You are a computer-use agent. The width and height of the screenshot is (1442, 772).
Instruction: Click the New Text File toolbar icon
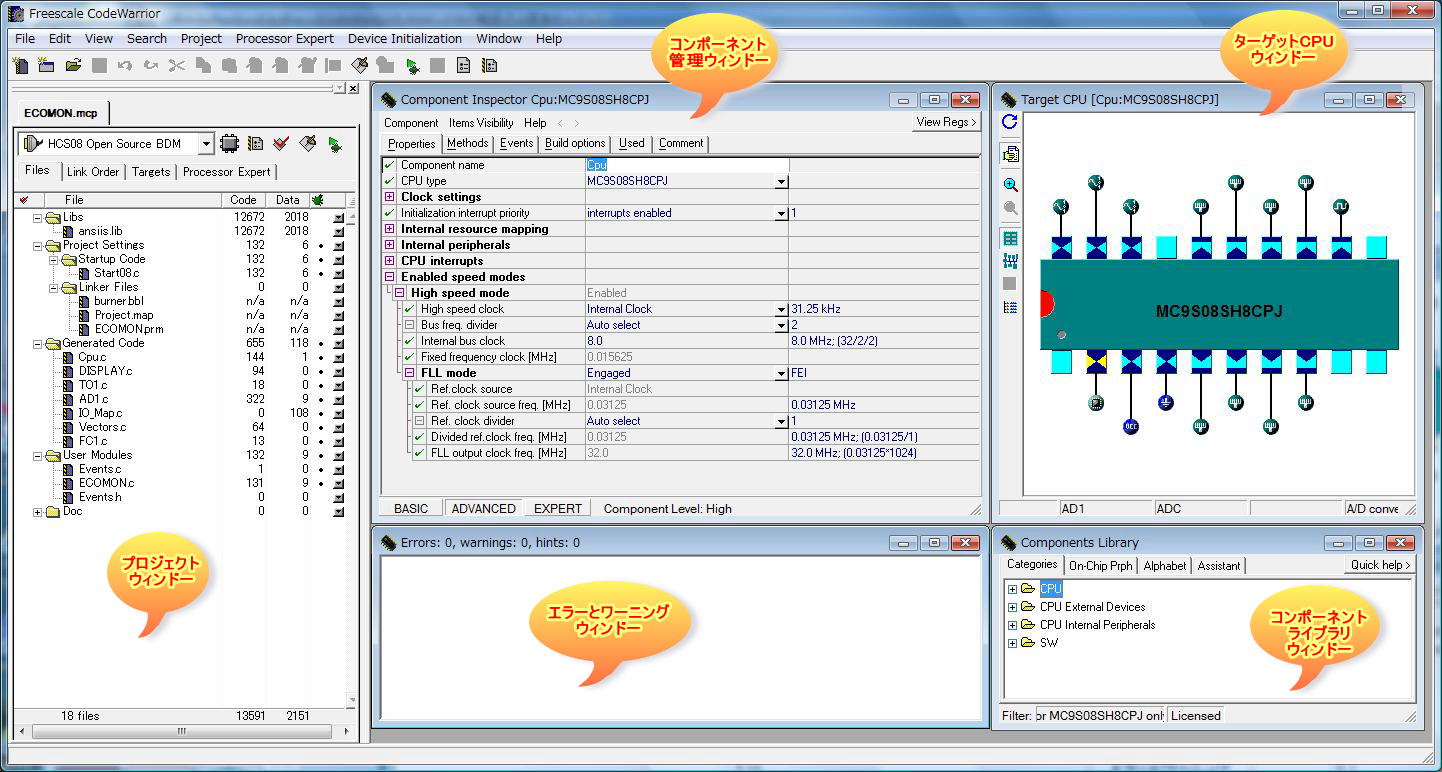pyautogui.click(x=20, y=65)
